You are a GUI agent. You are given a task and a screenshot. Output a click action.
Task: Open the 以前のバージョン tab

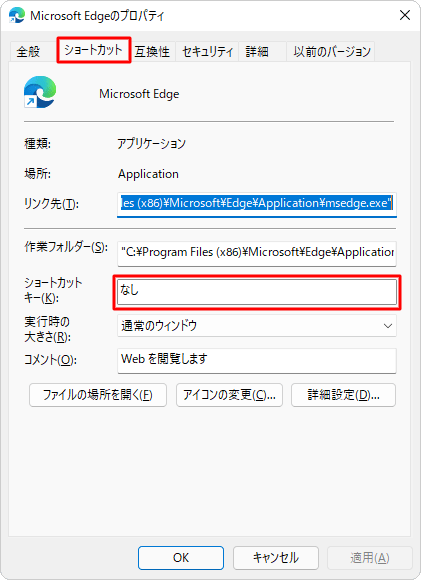click(332, 51)
